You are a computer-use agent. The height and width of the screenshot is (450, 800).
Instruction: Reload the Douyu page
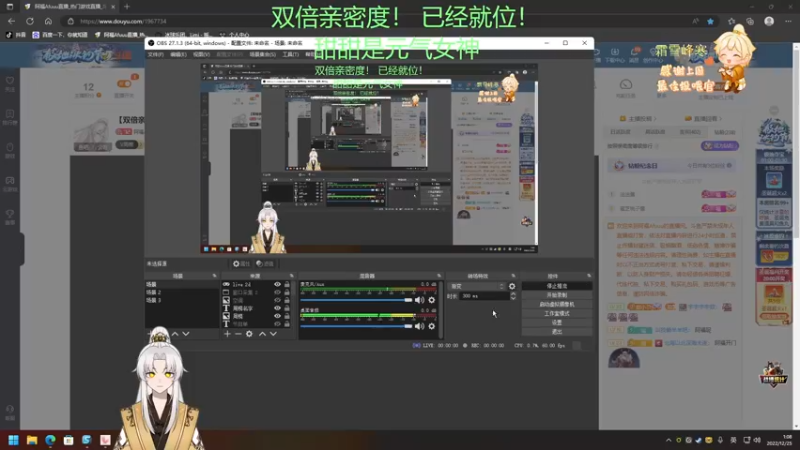pyautogui.click(x=30, y=21)
